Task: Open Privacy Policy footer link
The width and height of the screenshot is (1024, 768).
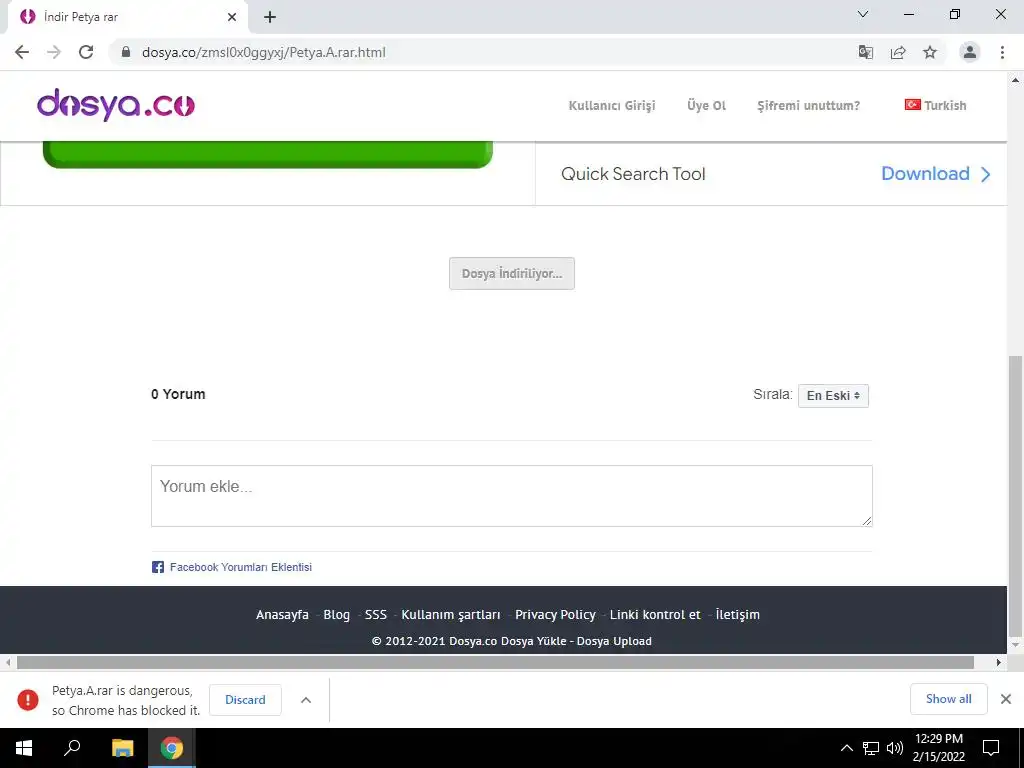Action: 555,615
